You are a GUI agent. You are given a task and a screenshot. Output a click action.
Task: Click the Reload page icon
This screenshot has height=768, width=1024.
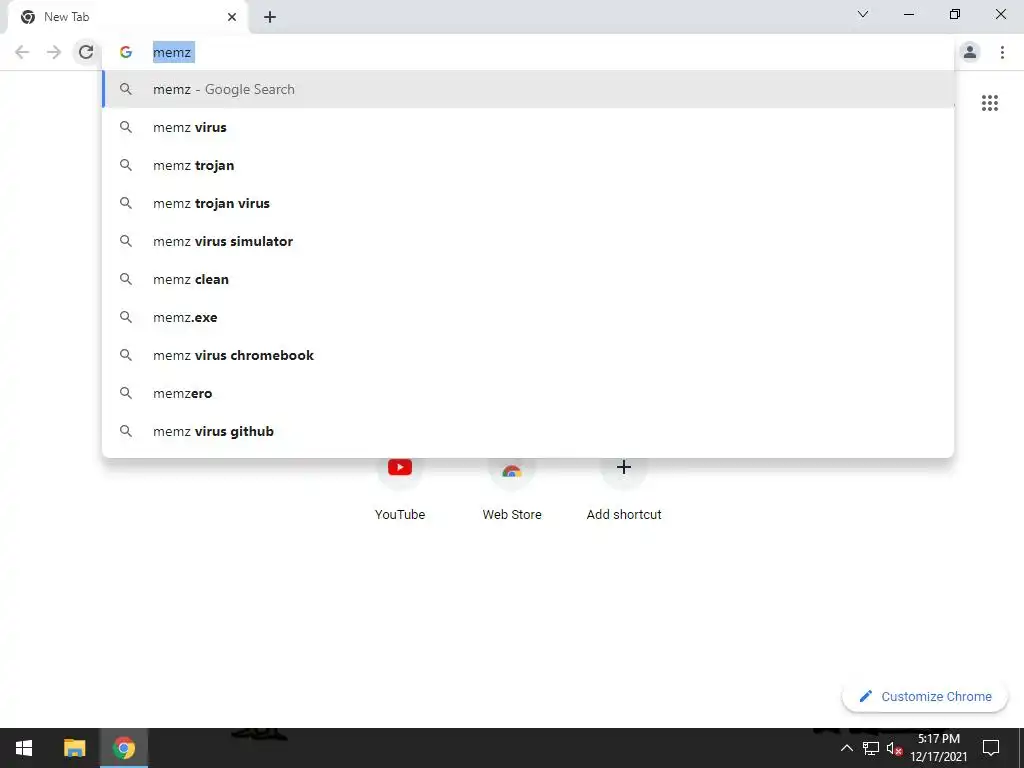pyautogui.click(x=86, y=52)
